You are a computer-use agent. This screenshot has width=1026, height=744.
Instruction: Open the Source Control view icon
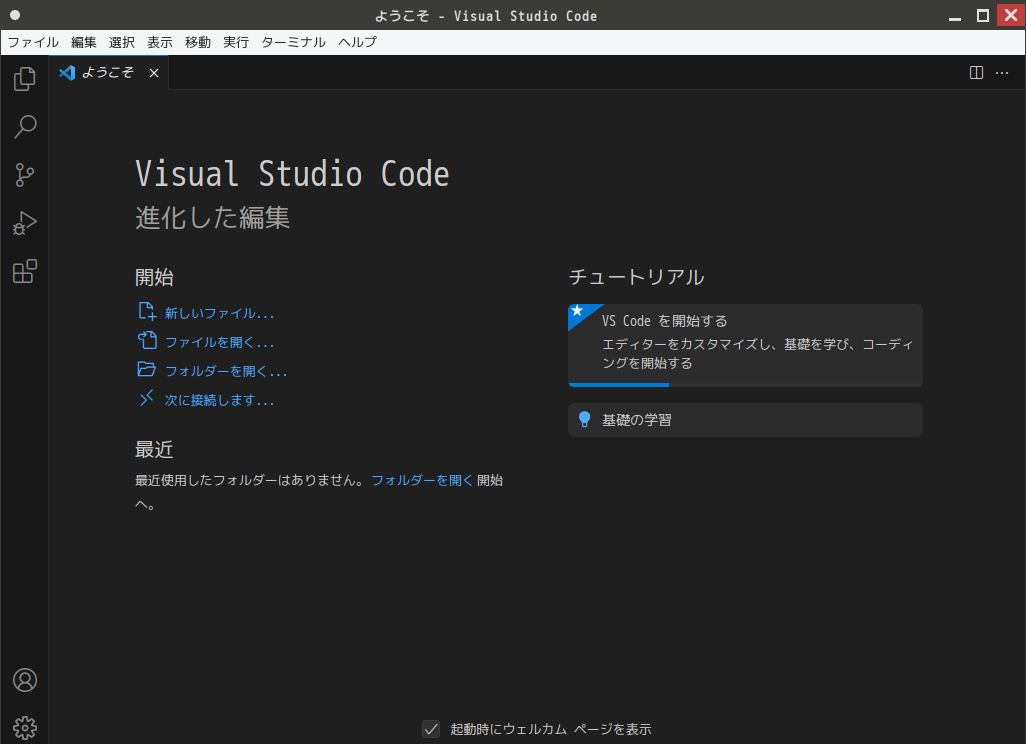pos(25,175)
